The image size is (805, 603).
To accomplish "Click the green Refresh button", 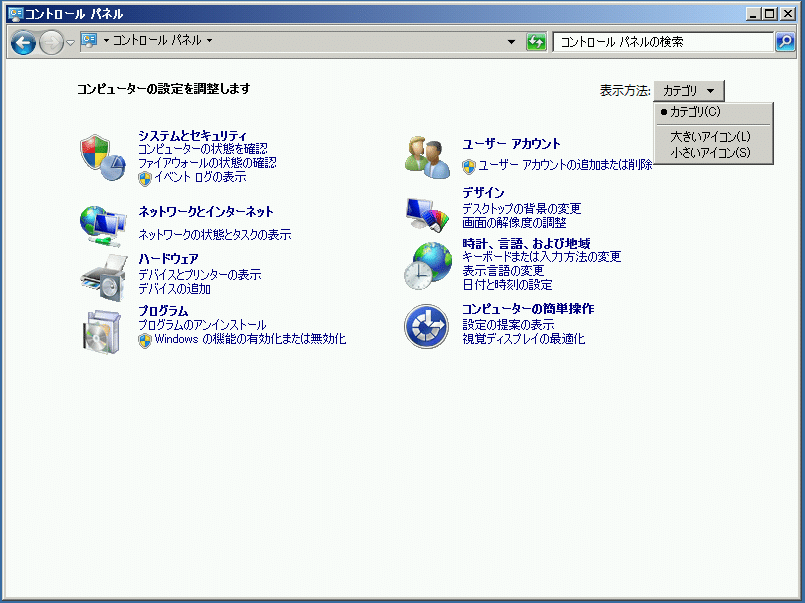I will click(536, 42).
